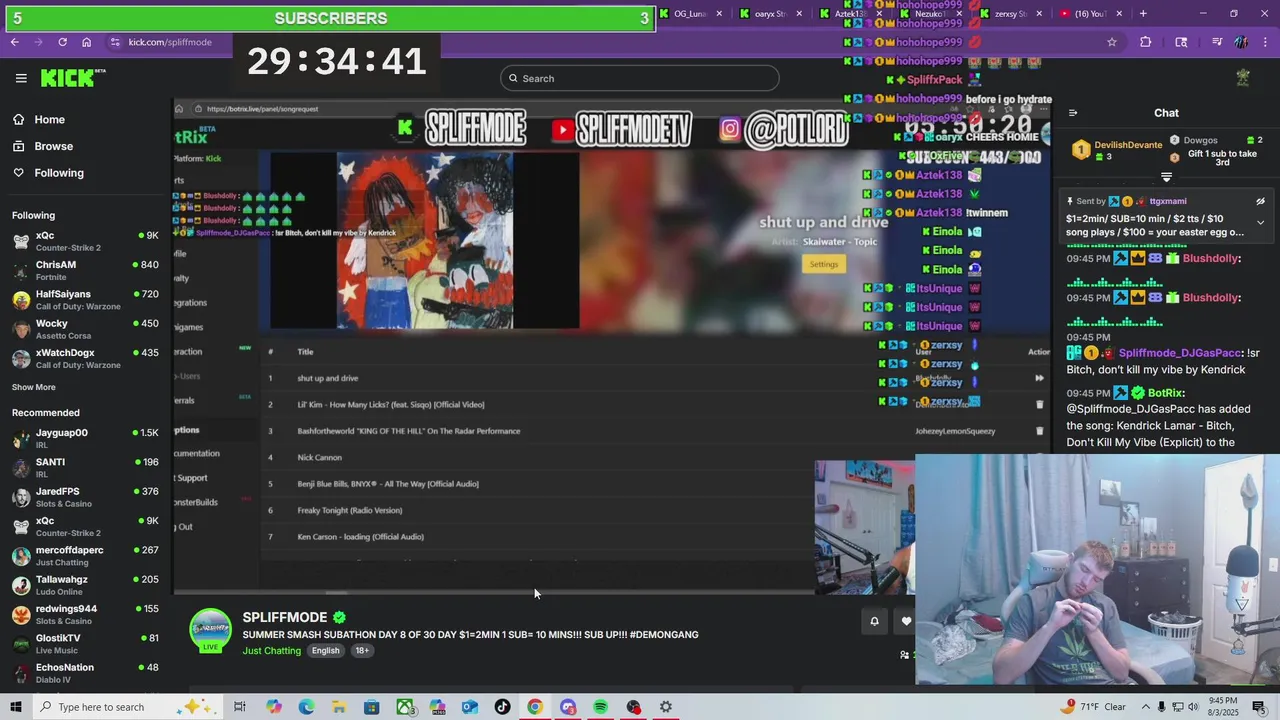Click Show More under Following
This screenshot has height=720, width=1280.
pyautogui.click(x=34, y=387)
